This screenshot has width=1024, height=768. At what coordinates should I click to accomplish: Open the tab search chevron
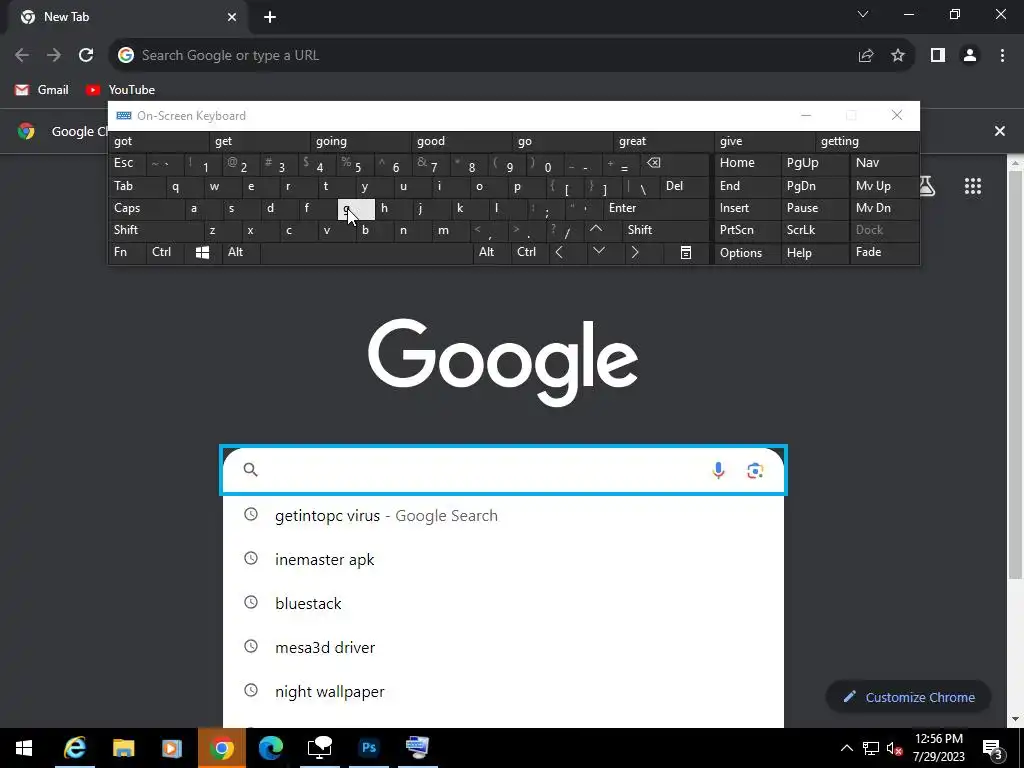point(863,14)
